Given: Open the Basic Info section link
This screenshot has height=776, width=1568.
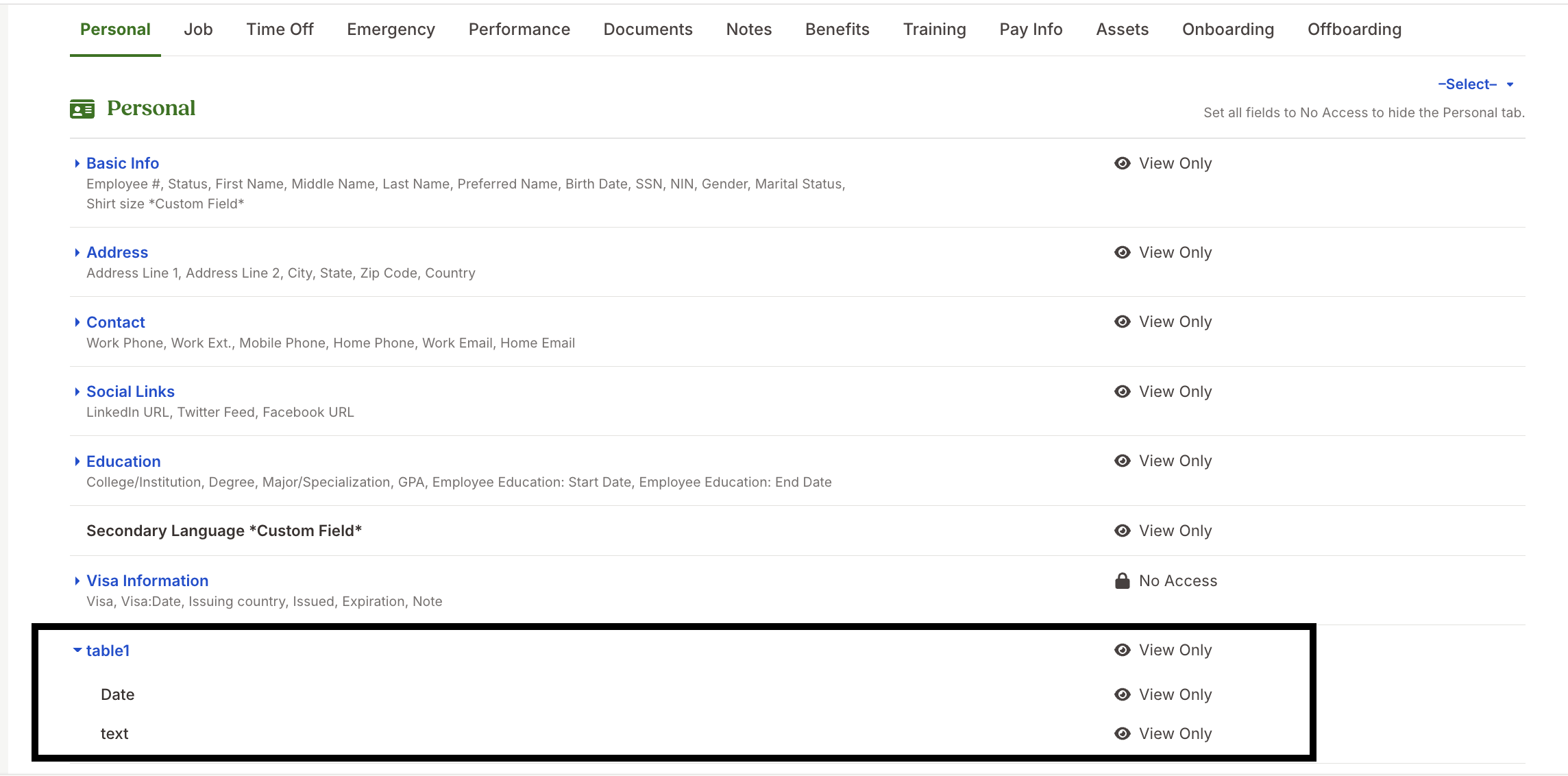Looking at the screenshot, I should click(123, 163).
